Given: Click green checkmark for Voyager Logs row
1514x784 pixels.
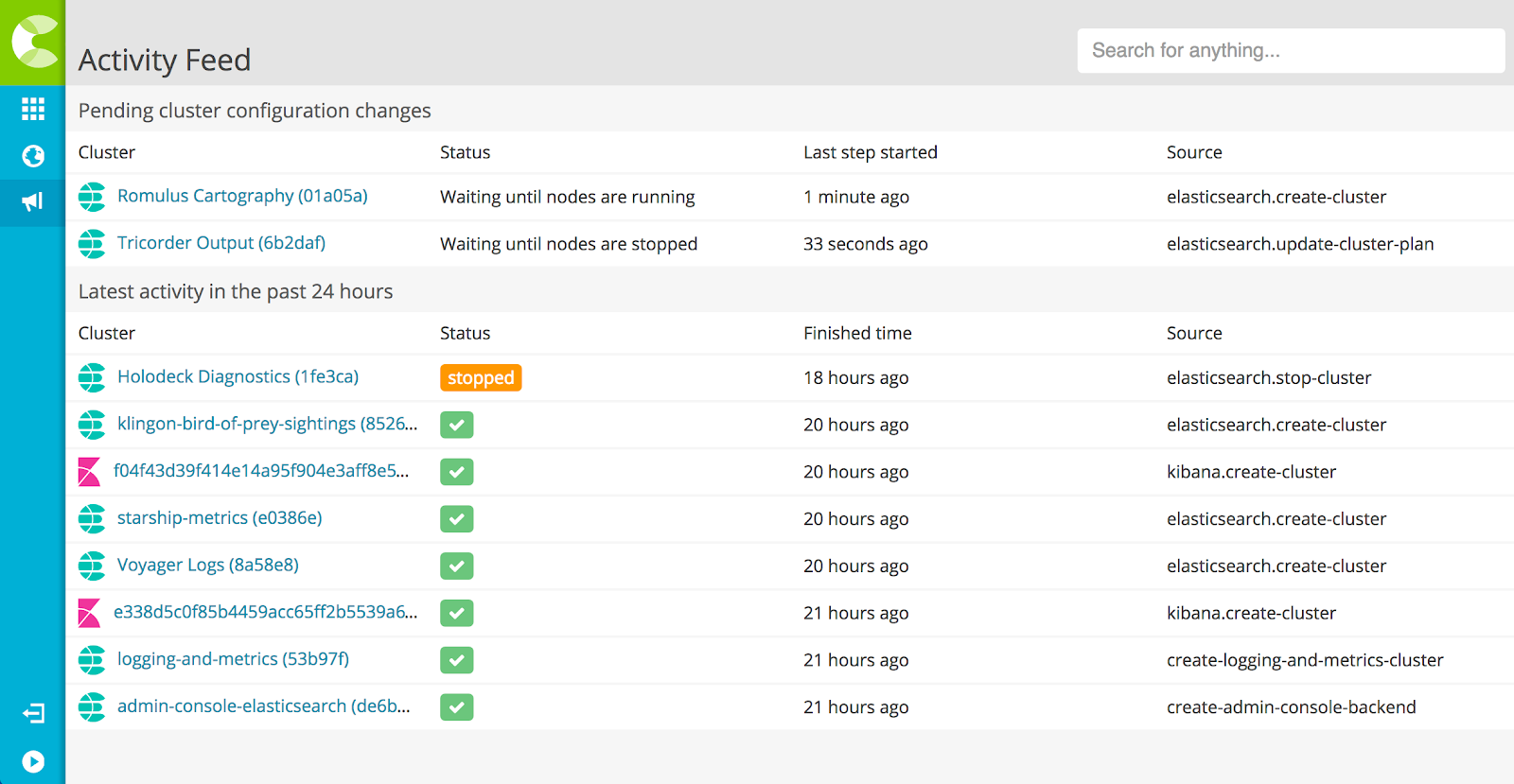Looking at the screenshot, I should (457, 566).
